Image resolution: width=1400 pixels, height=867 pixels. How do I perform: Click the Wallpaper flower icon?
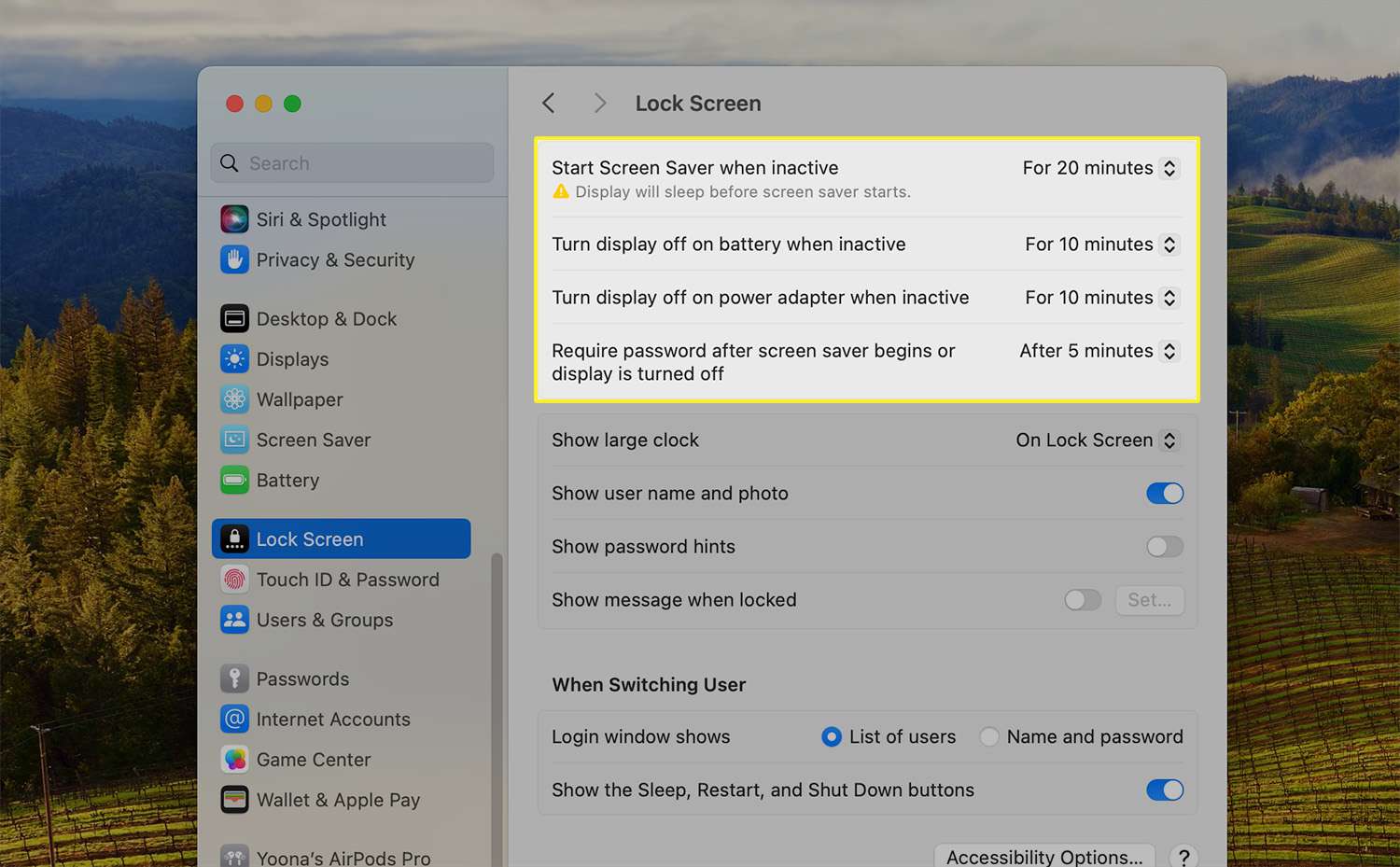234,399
